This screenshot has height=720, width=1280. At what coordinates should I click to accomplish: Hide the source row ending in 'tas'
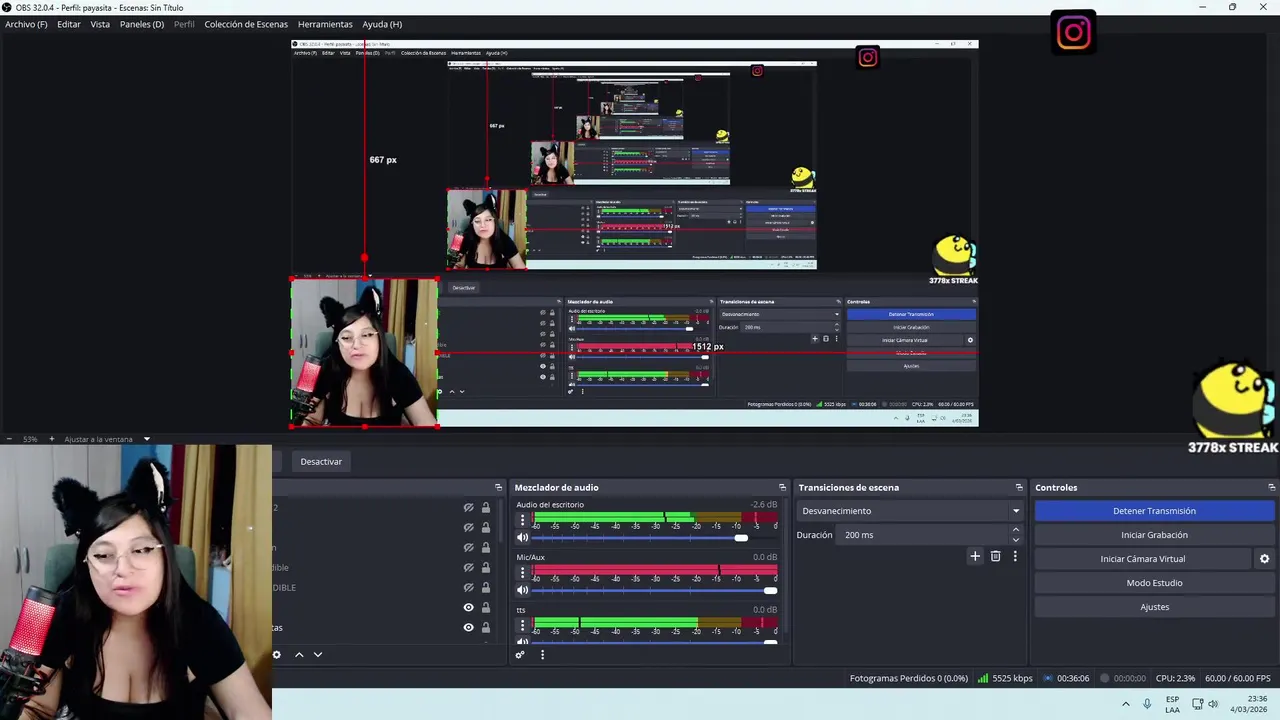(468, 627)
